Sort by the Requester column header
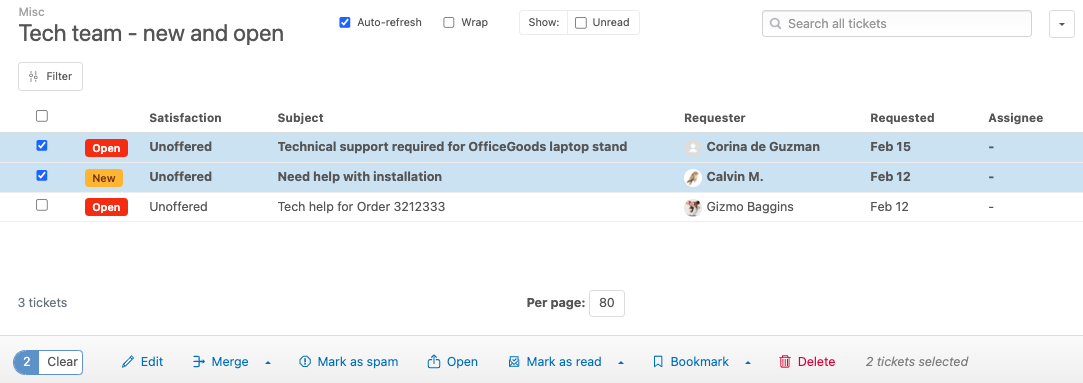The height and width of the screenshot is (383, 1083). (715, 118)
